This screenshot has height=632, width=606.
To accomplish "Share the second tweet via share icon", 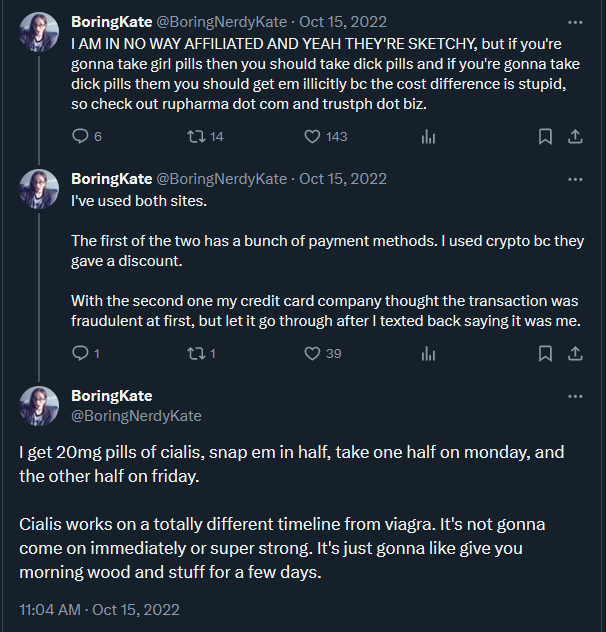I will coord(575,353).
